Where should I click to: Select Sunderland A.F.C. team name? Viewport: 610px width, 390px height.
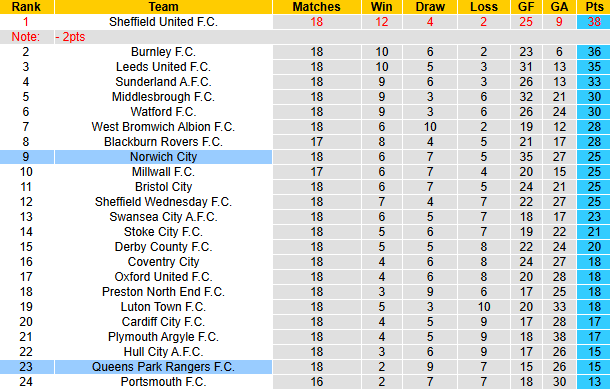pyautogui.click(x=163, y=82)
